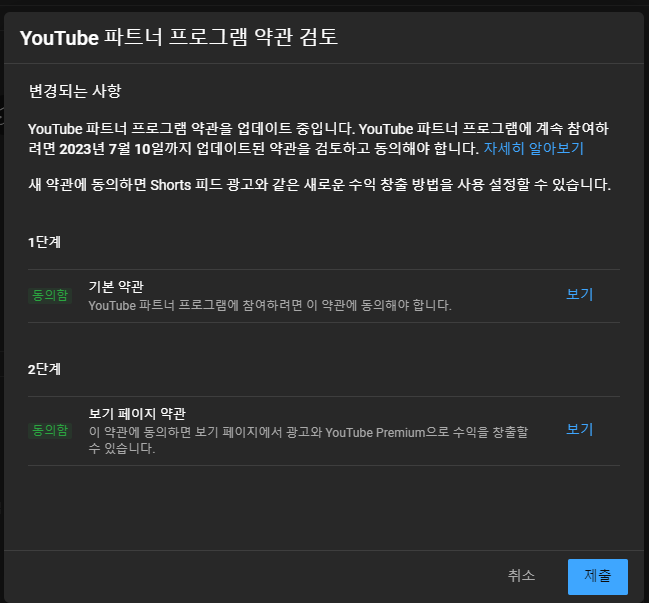This screenshot has width=649, height=603.
Task: Click the 1단계 step label
Action: [x=44, y=242]
